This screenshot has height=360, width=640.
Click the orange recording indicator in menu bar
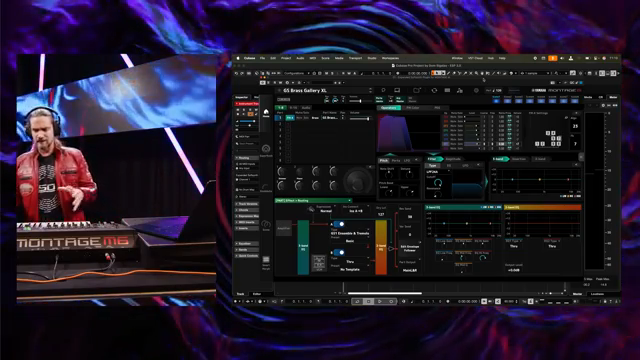[553, 58]
